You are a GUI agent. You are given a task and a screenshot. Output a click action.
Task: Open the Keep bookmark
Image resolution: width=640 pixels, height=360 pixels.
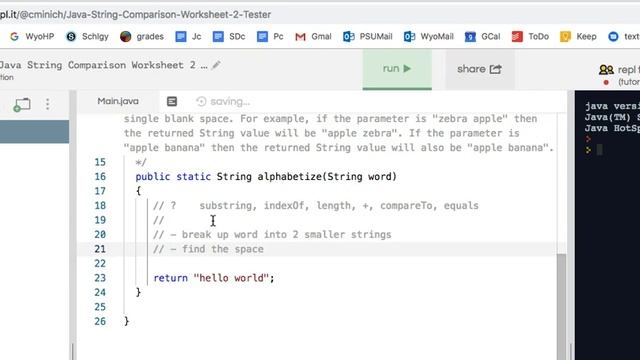tap(578, 37)
